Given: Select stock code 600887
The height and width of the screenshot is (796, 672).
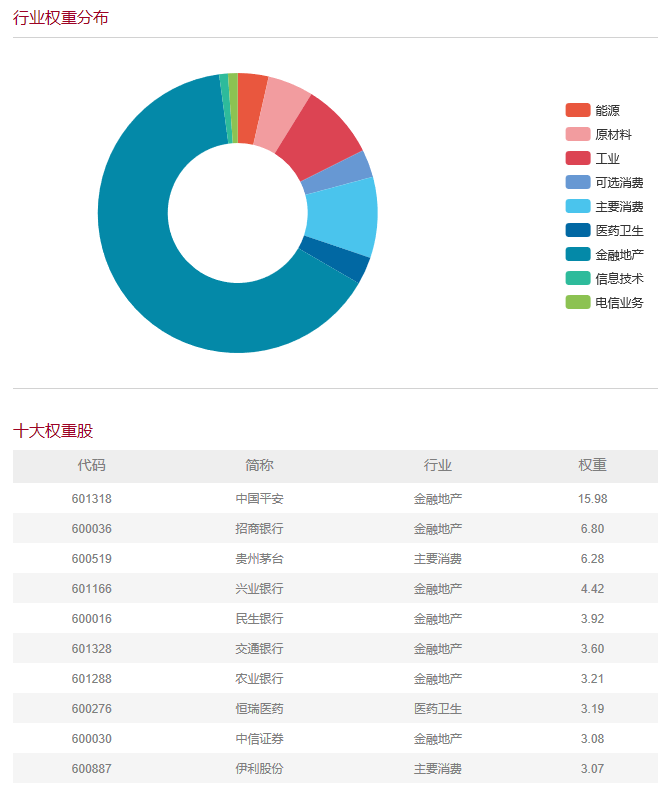Looking at the screenshot, I should tap(91, 768).
